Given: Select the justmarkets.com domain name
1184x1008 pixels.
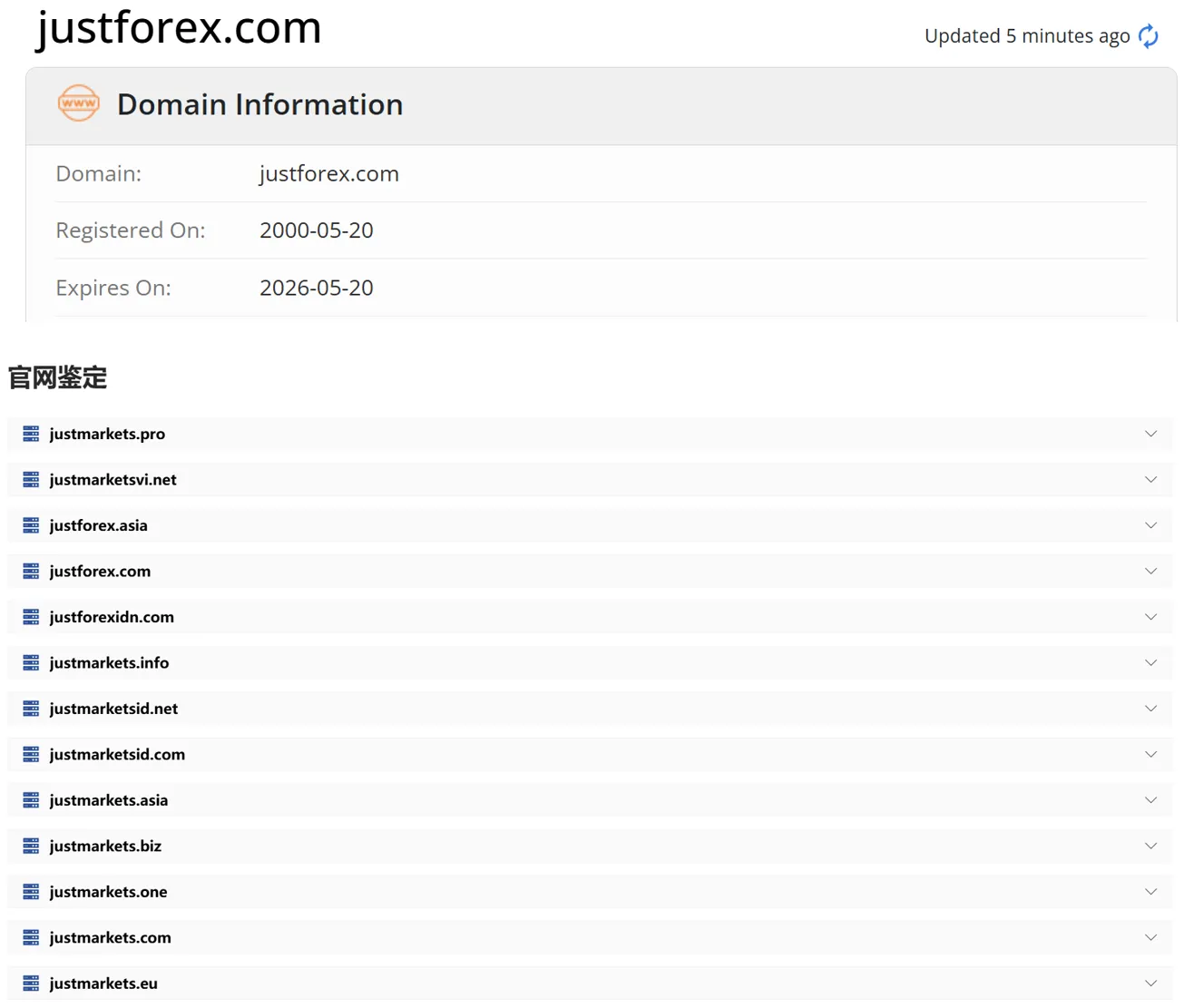Looking at the screenshot, I should tap(110, 937).
